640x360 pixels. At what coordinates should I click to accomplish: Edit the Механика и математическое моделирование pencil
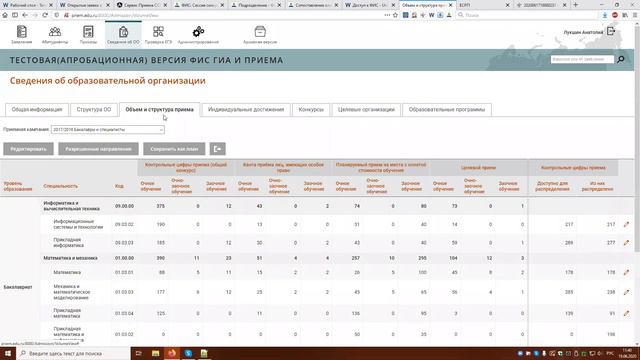[x=626, y=292]
